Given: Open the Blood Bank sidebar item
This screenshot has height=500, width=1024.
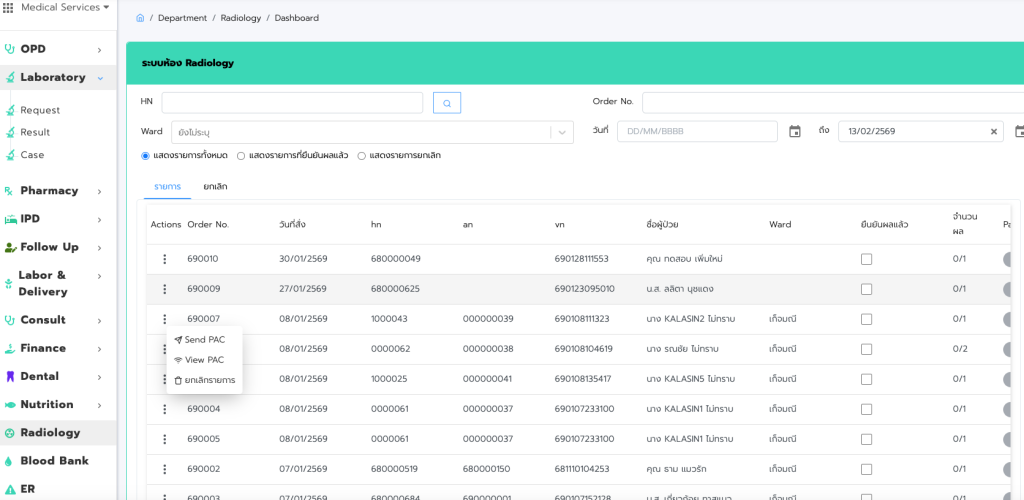Looking at the screenshot, I should click(54, 461).
